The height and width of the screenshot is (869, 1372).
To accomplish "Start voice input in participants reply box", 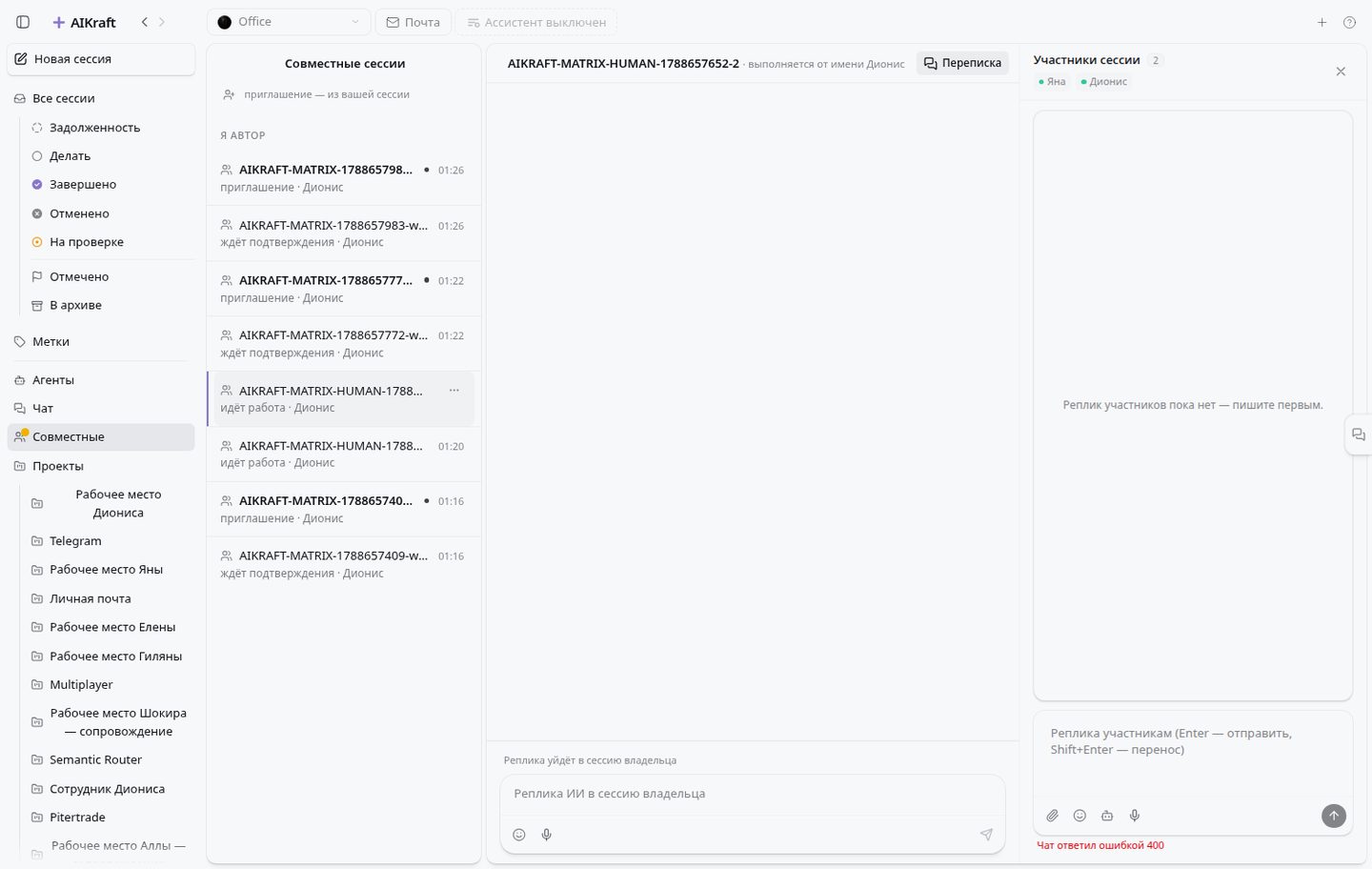I will pos(1135,816).
